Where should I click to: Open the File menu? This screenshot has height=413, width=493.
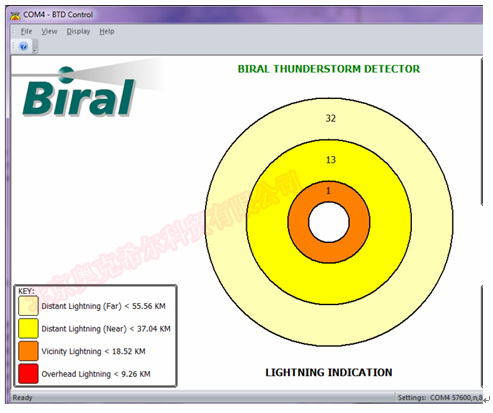tap(26, 31)
